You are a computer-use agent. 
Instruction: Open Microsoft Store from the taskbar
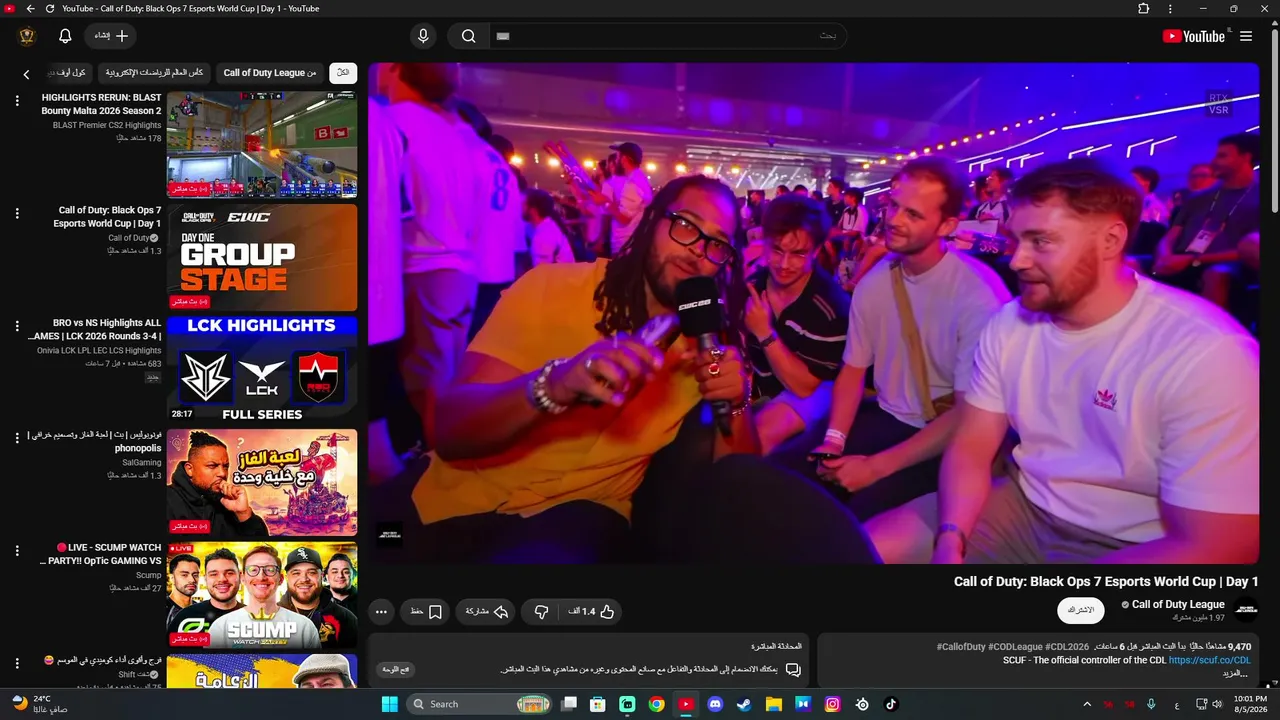(x=597, y=704)
